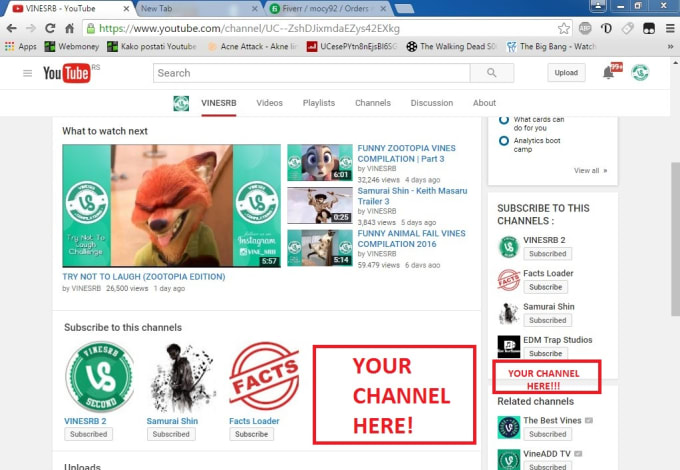Image resolution: width=680 pixels, height=470 pixels.
Task: Open the Videos channel tab
Action: (269, 103)
